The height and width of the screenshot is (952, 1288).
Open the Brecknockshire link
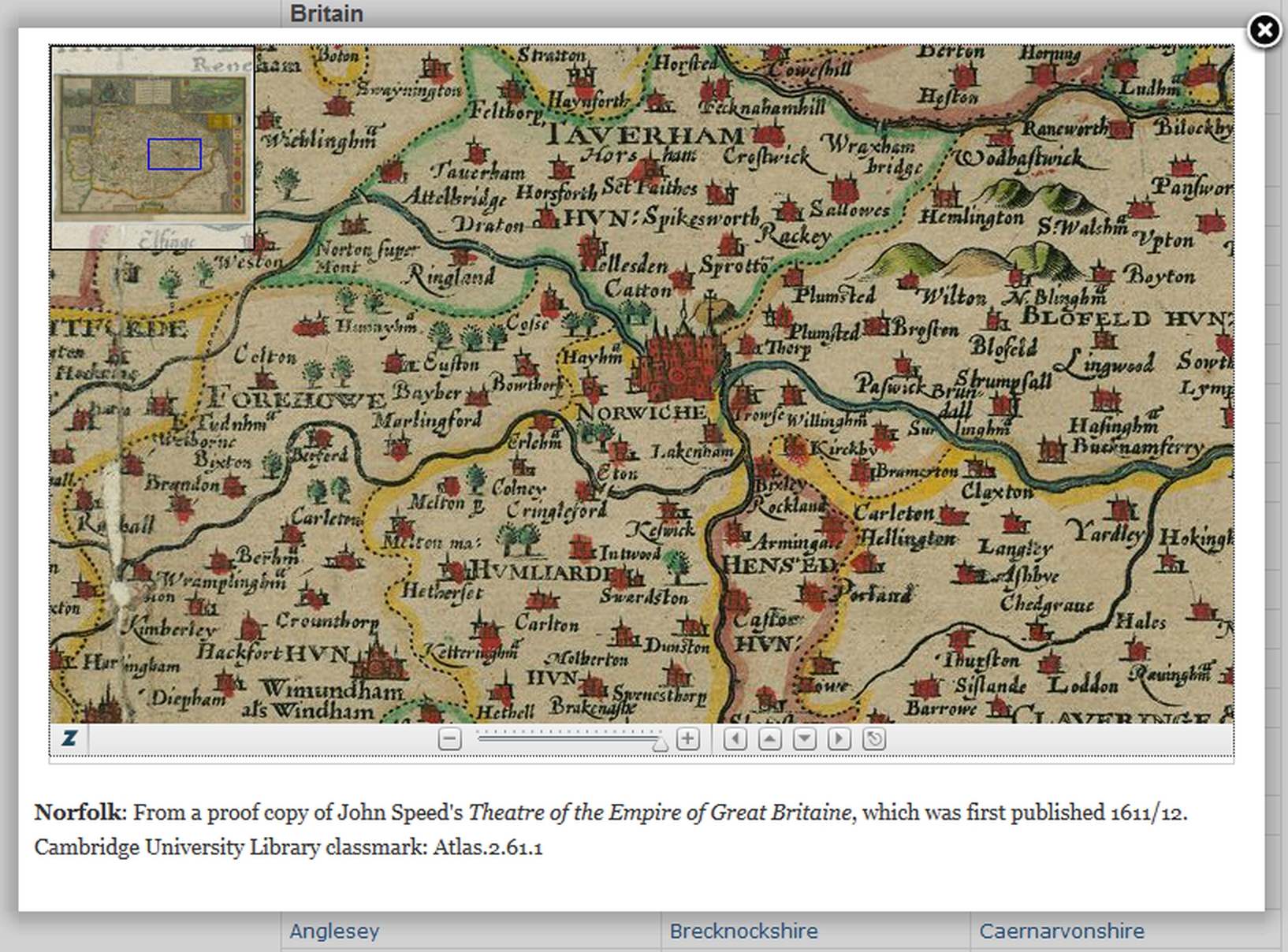click(743, 931)
